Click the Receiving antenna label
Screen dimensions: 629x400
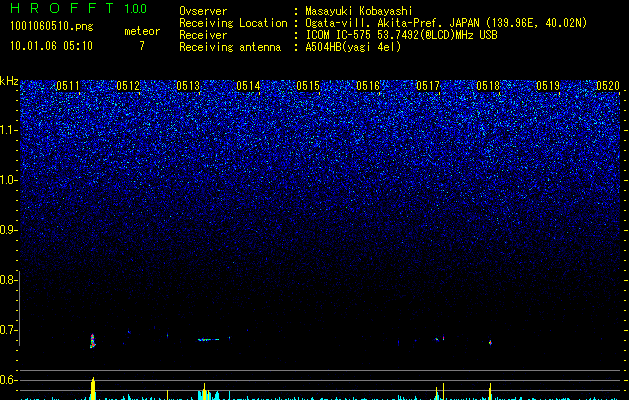pos(230,47)
